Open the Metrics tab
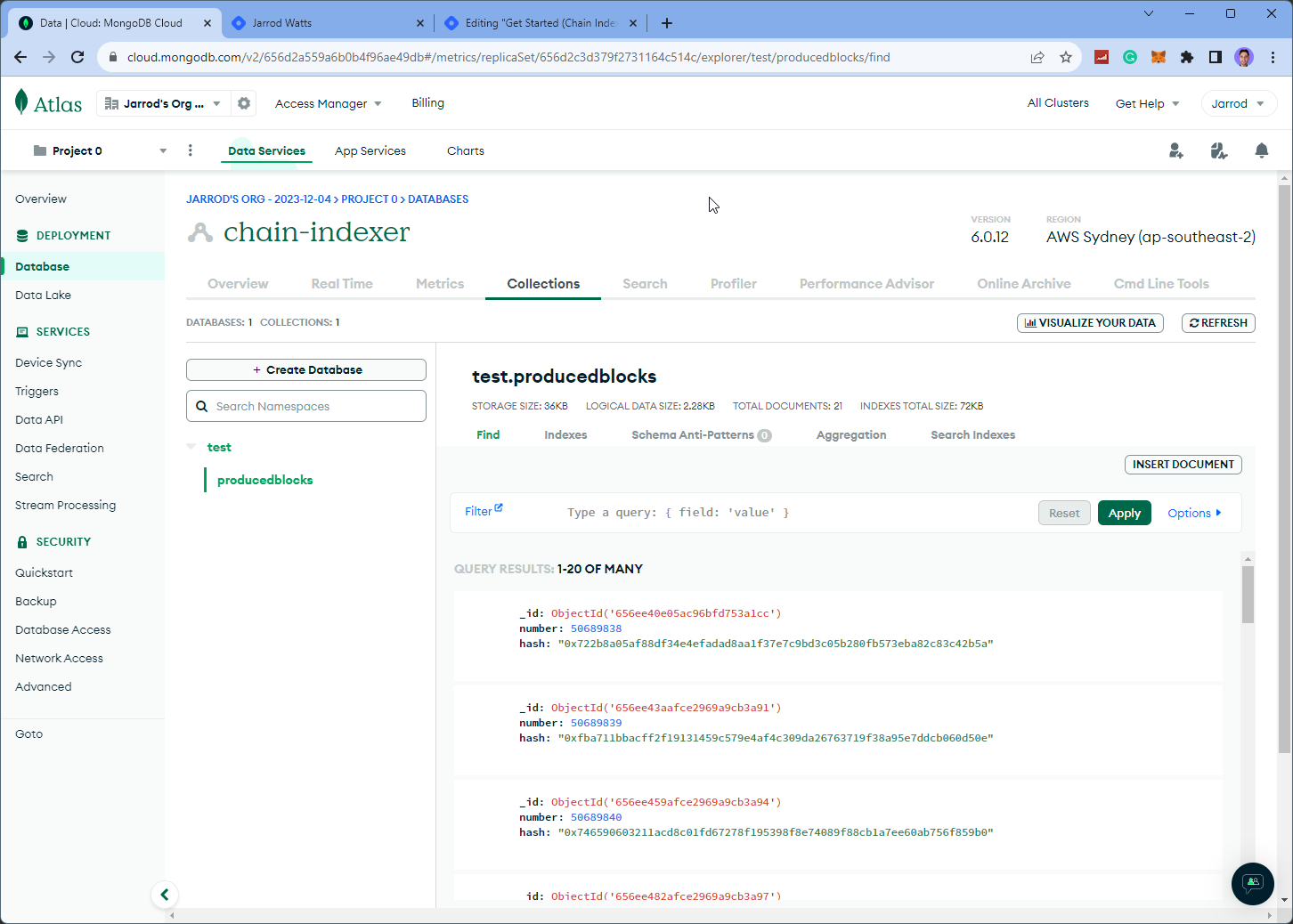 click(x=440, y=283)
